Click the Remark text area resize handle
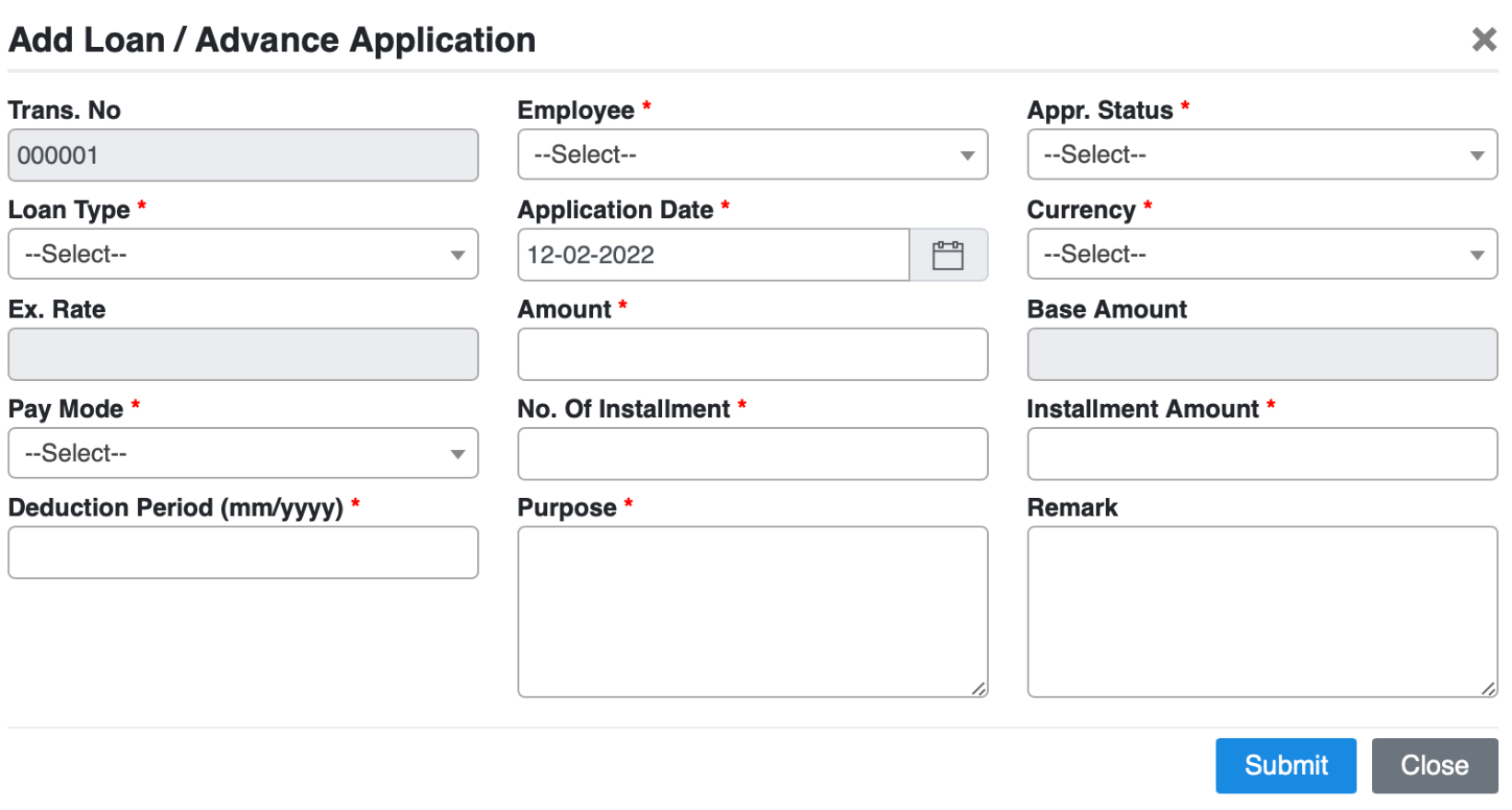 1488,688
